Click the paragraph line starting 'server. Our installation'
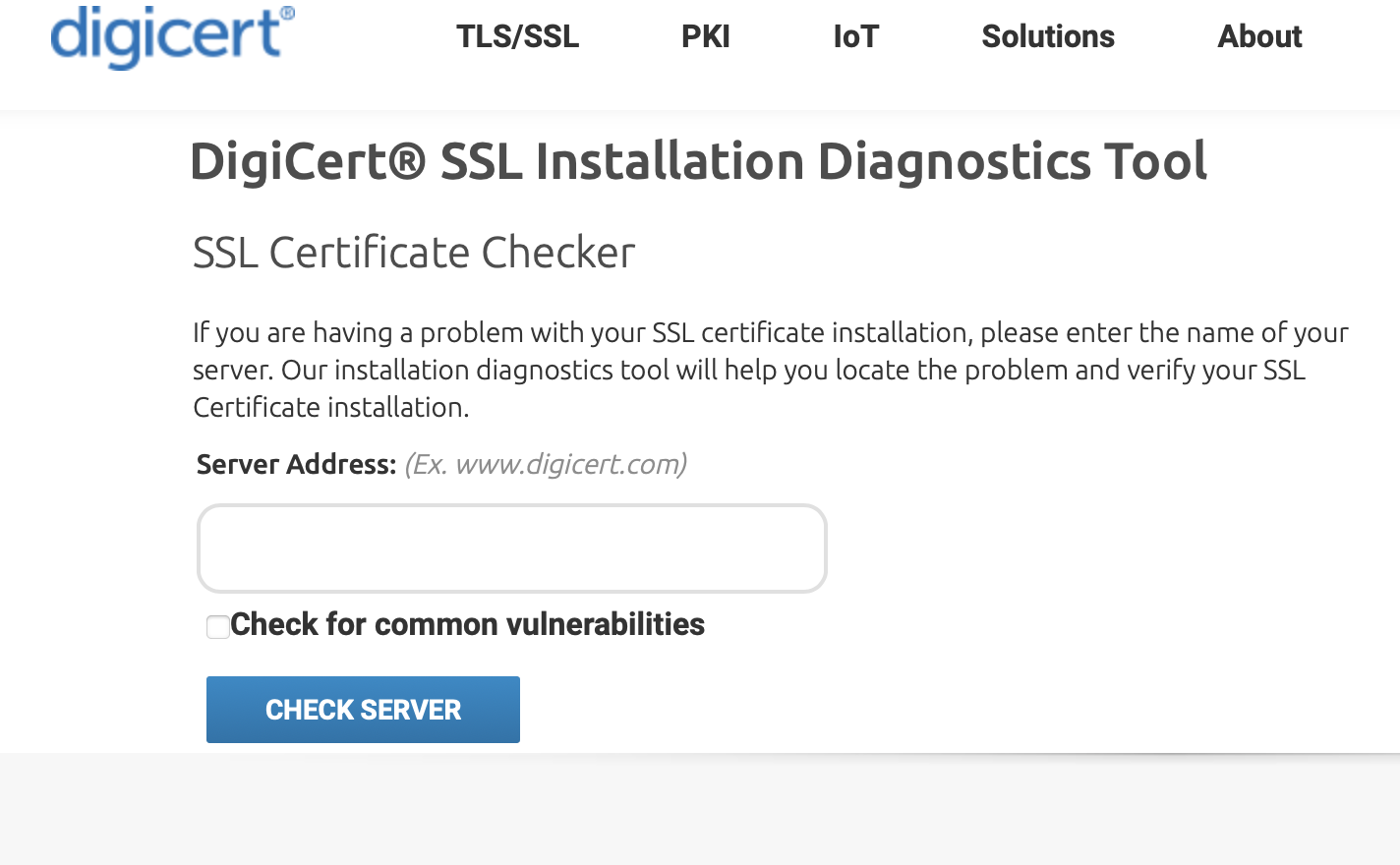This screenshot has height=865, width=1400. coord(748,371)
